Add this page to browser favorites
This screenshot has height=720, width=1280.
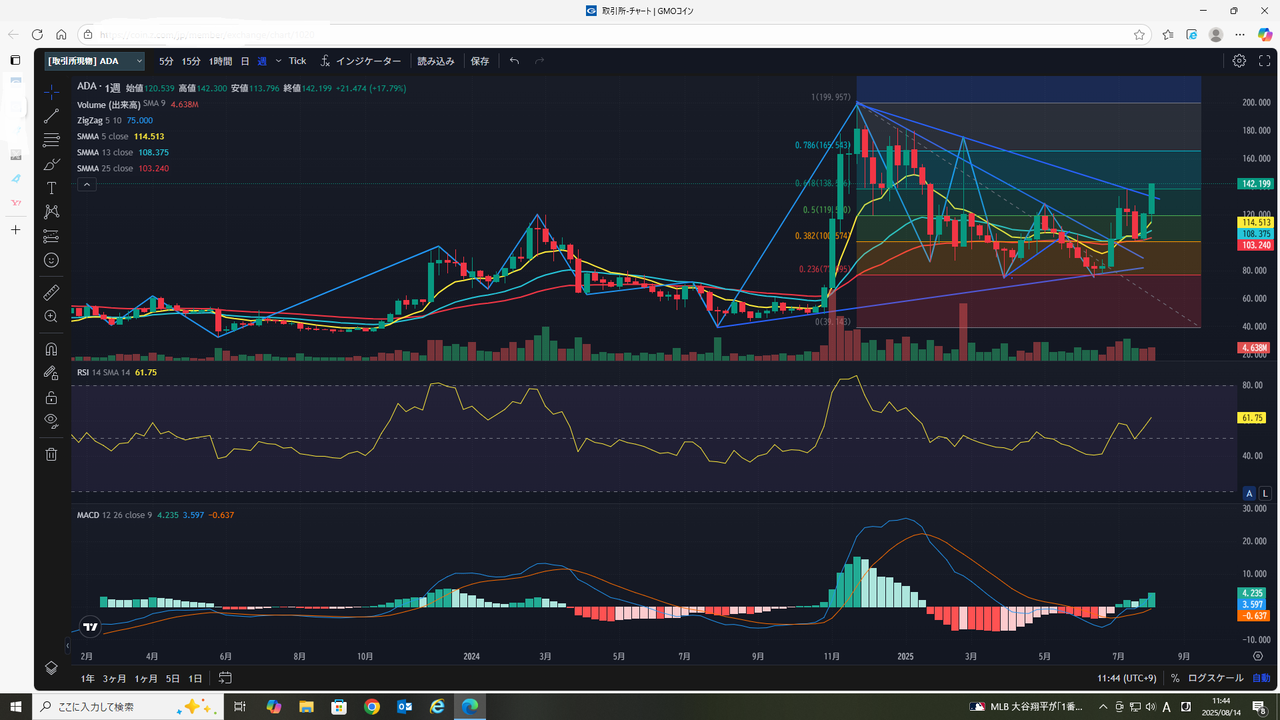click(1139, 34)
